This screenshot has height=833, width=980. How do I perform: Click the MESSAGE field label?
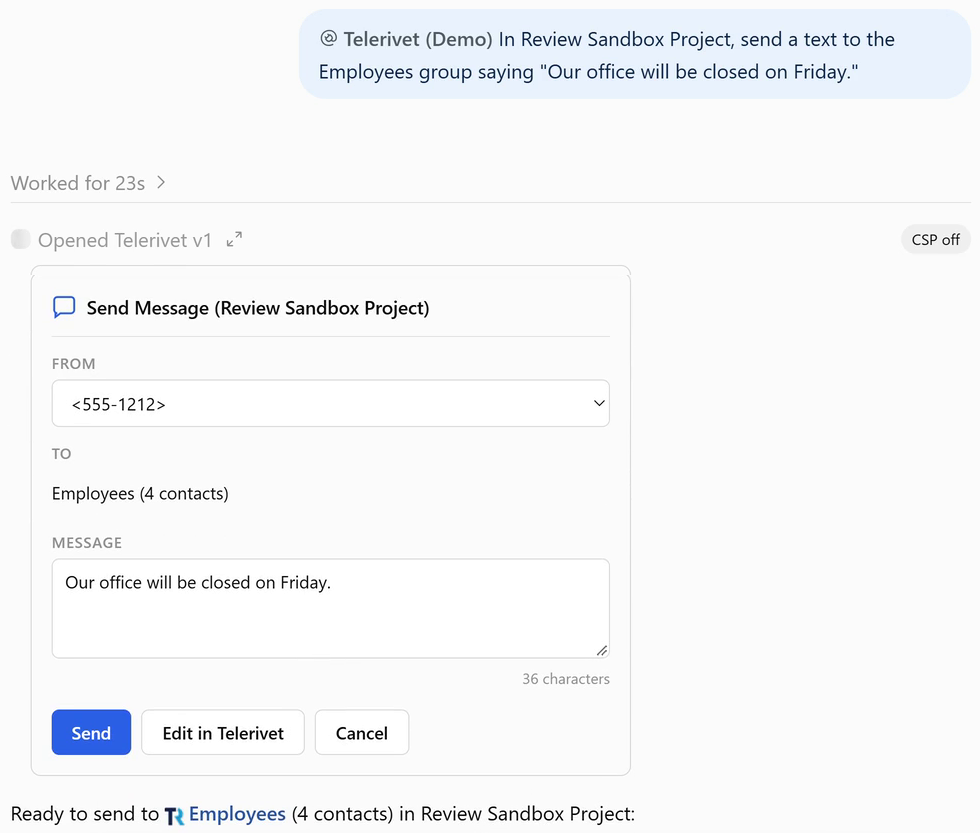(87, 542)
